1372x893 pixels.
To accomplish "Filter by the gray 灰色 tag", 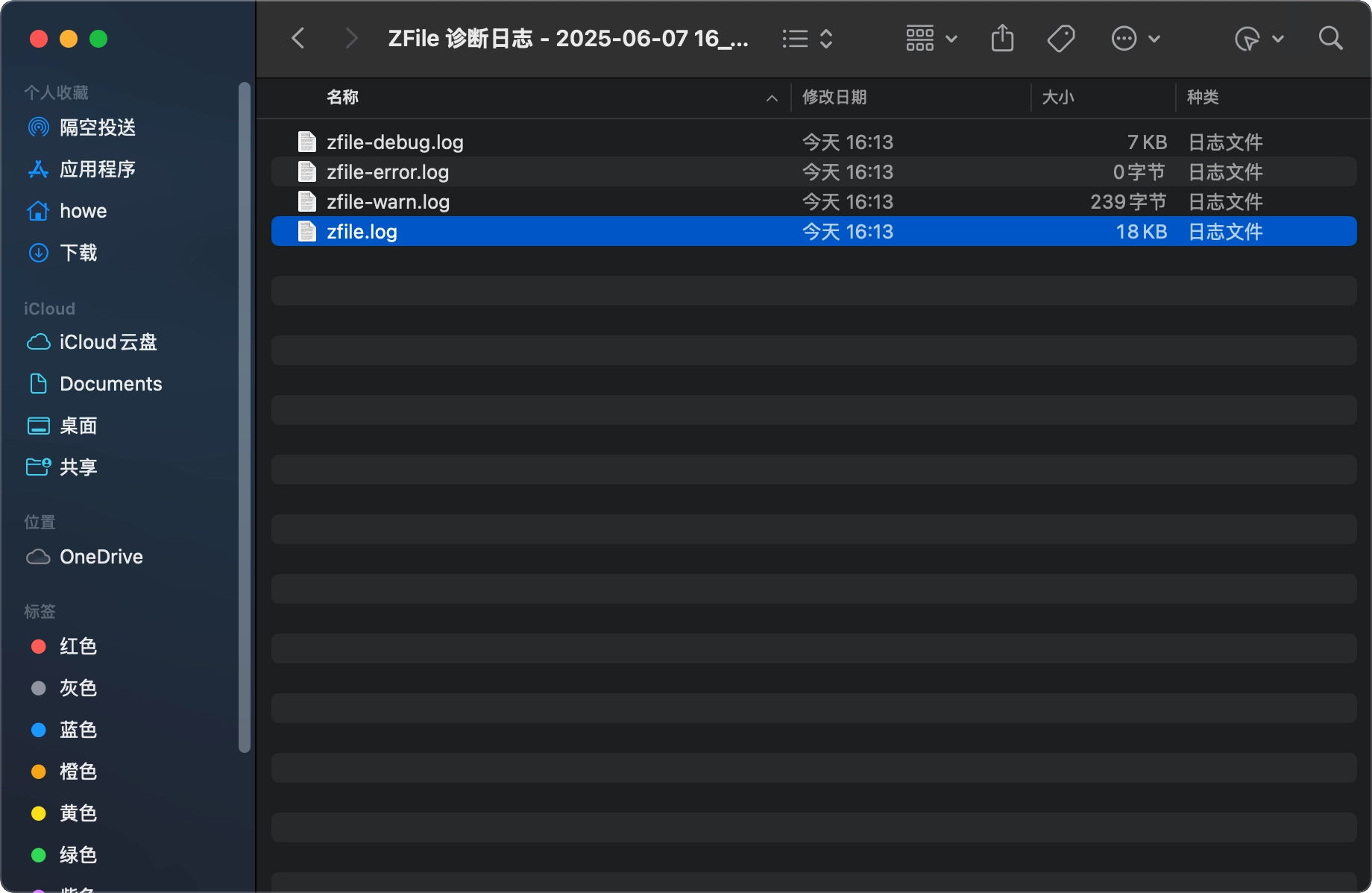I will click(64, 688).
